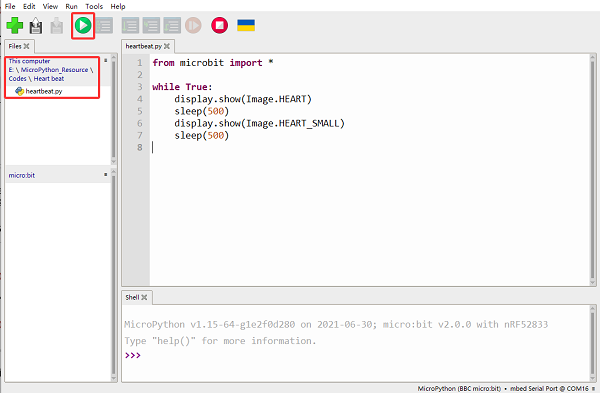The width and height of the screenshot is (600, 393).
Task: Place cursor on empty line 8
Action: 369,147
